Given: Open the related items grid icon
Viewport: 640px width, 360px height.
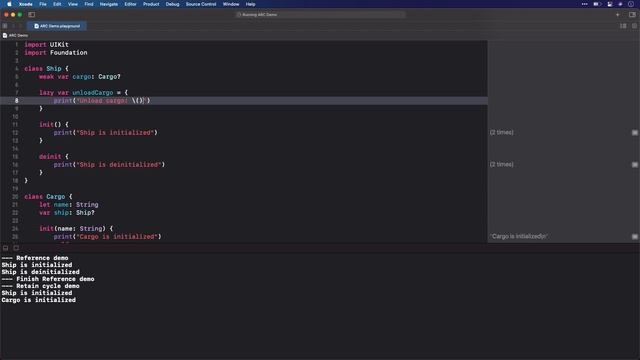Looking at the screenshot, I should (5, 26).
